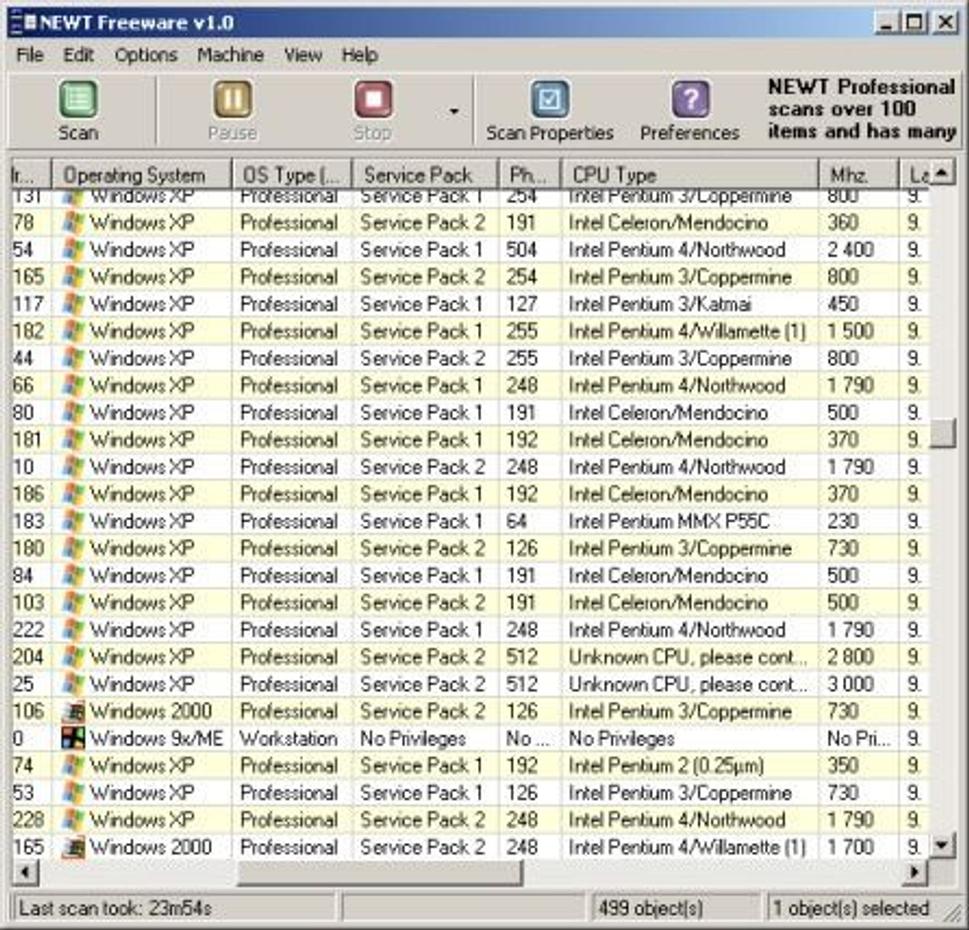Viewport: 969px width, 930px height.
Task: Click the Windows XP icon in row 80
Action: pos(74,413)
